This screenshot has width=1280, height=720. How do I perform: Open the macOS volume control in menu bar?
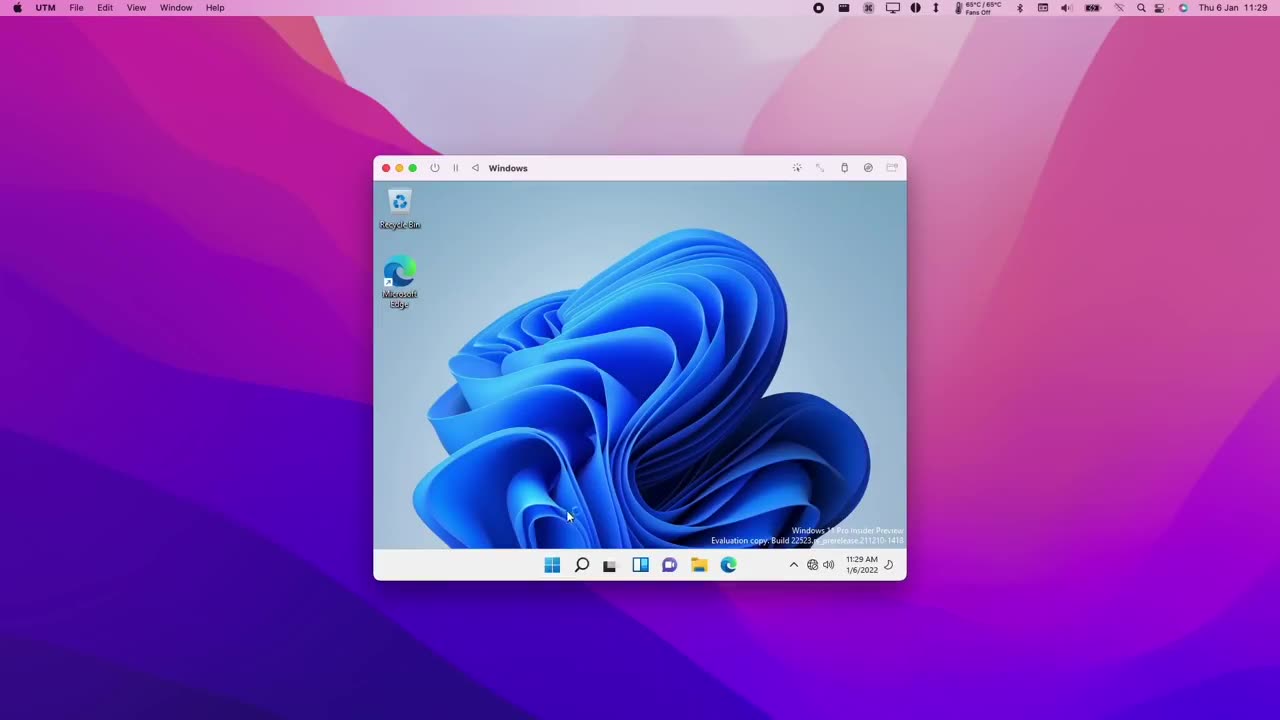click(1066, 8)
